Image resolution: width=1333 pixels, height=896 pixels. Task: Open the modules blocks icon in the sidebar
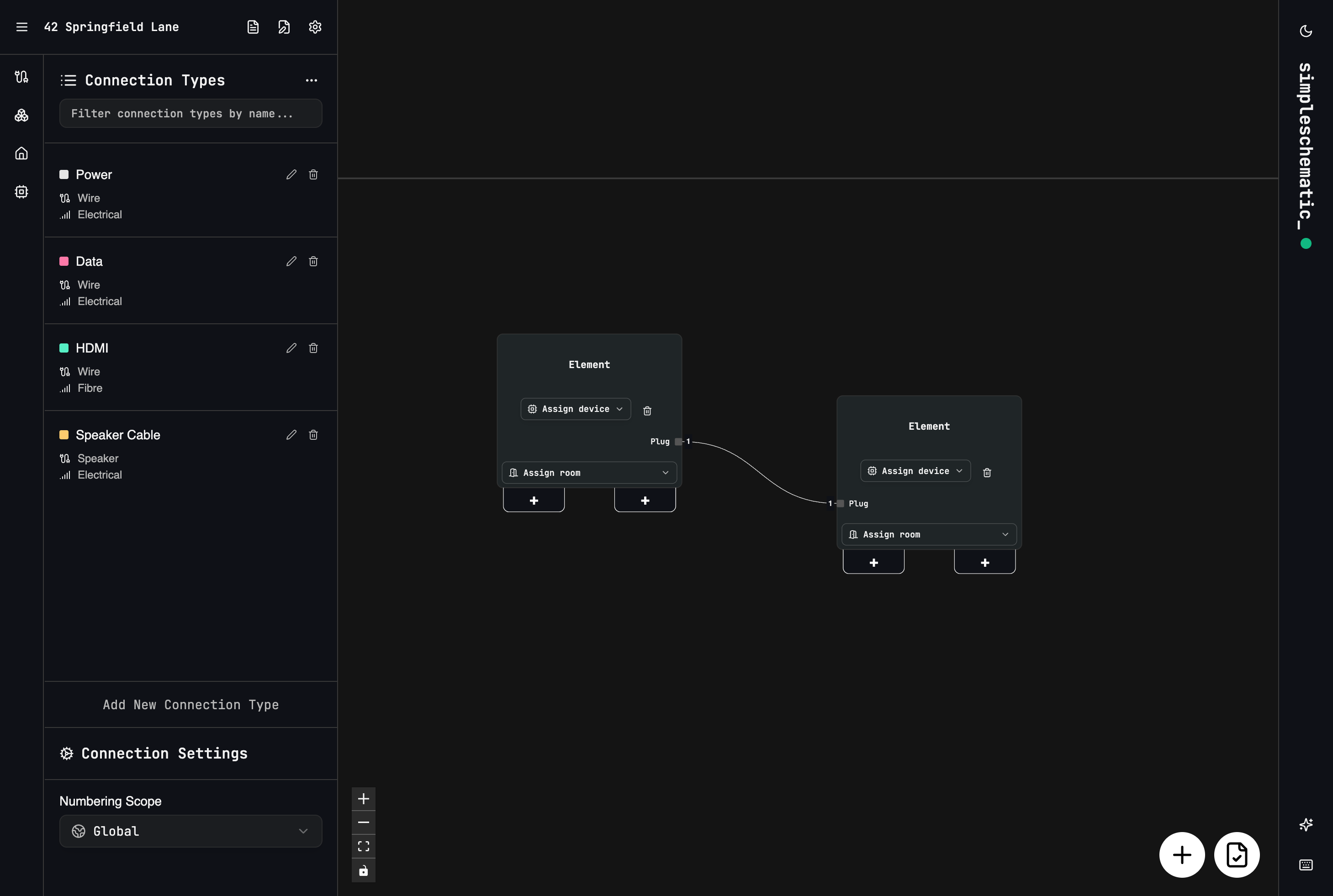[x=21, y=115]
